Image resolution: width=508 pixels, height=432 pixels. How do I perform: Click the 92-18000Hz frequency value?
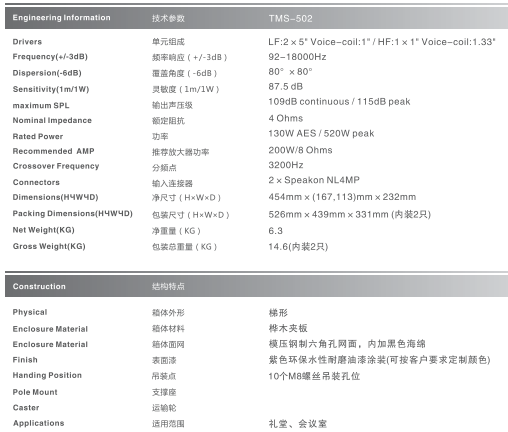point(297,57)
